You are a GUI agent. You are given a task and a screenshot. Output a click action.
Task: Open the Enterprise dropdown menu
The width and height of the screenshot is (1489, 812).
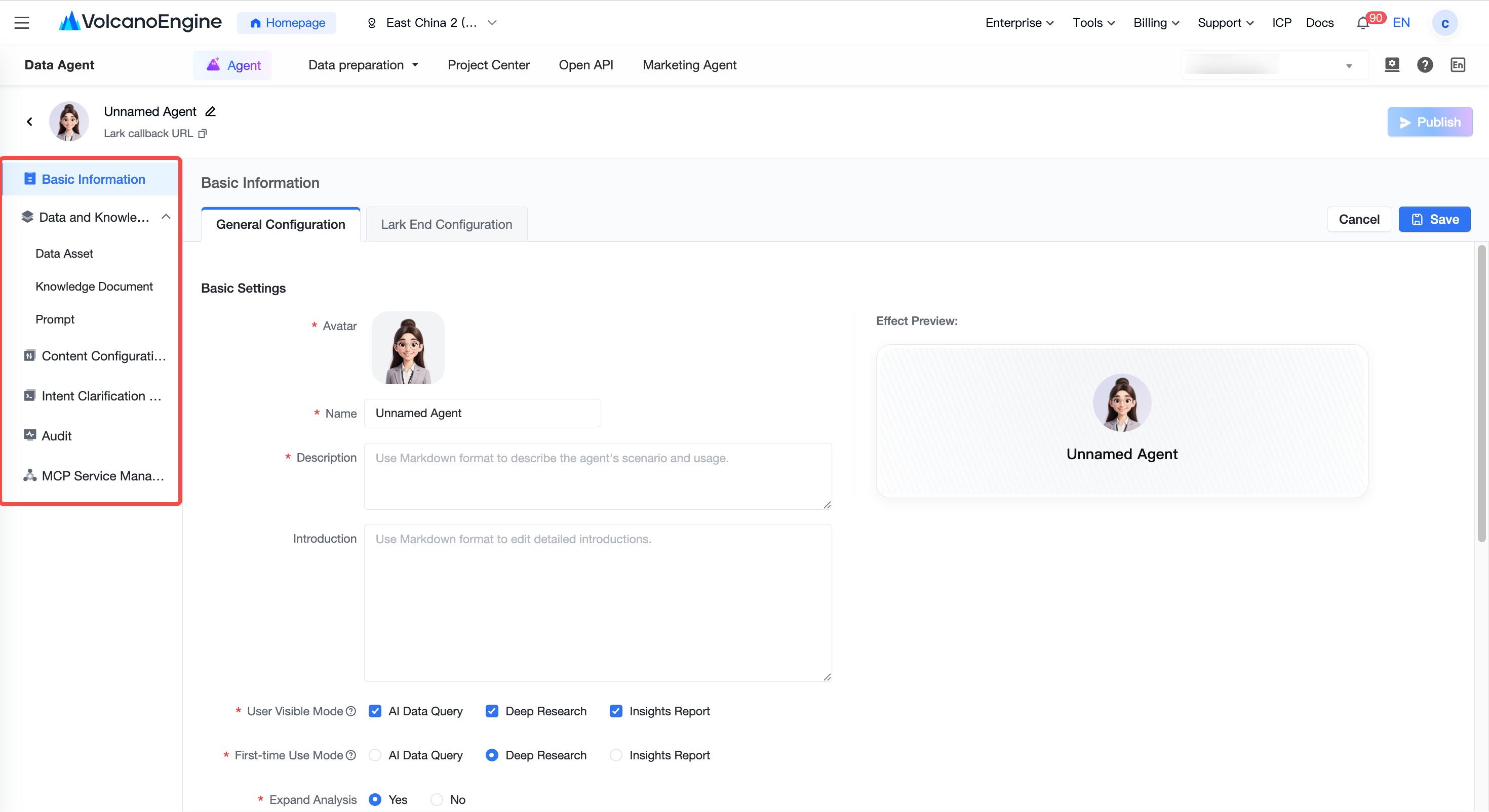(1020, 23)
